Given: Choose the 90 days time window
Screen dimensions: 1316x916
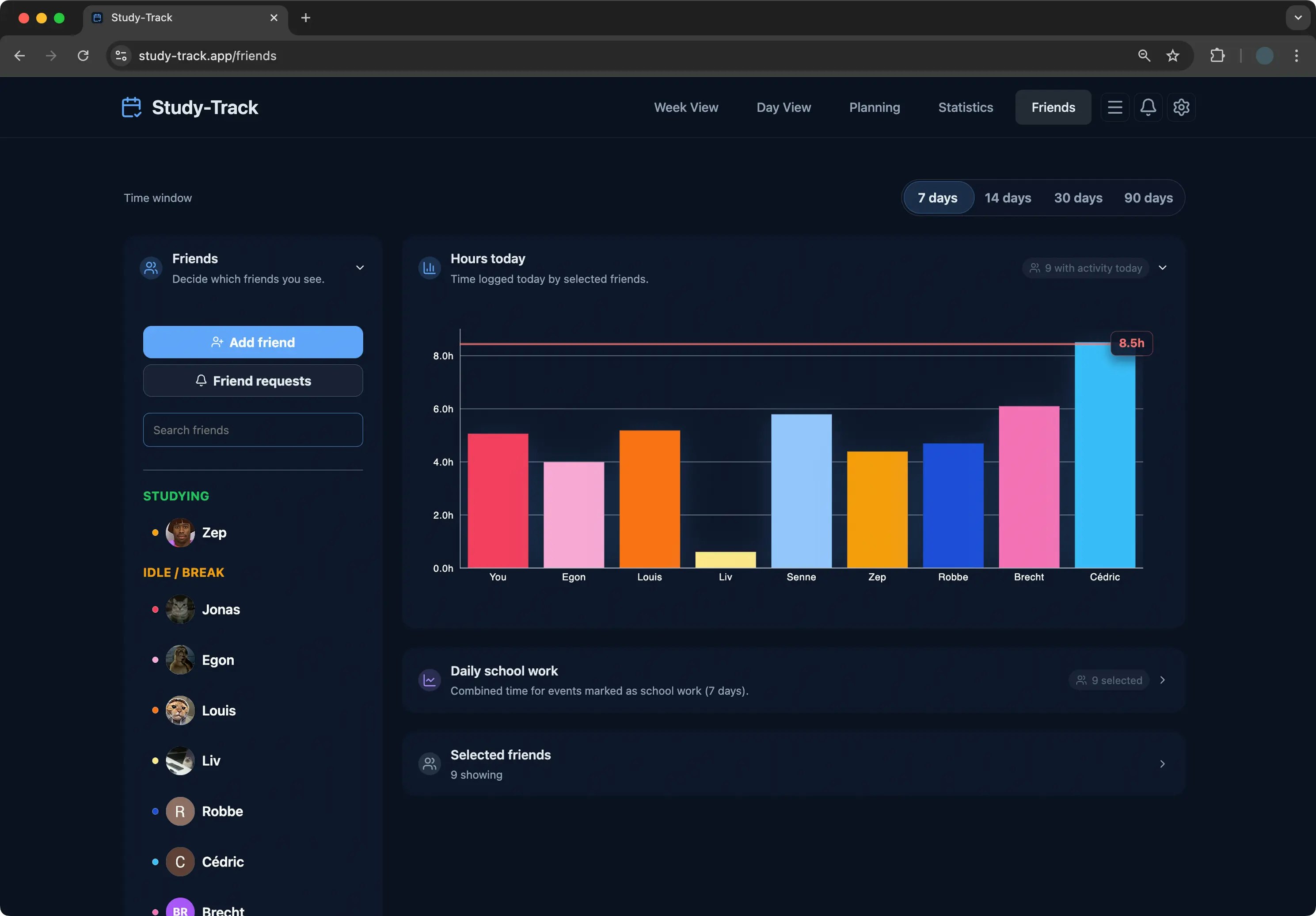Looking at the screenshot, I should (1148, 198).
